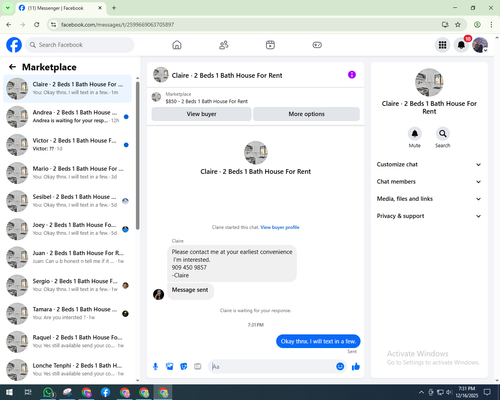The width and height of the screenshot is (500, 400).
Task: Send a voice clip microphone icon
Action: pyautogui.click(x=155, y=367)
